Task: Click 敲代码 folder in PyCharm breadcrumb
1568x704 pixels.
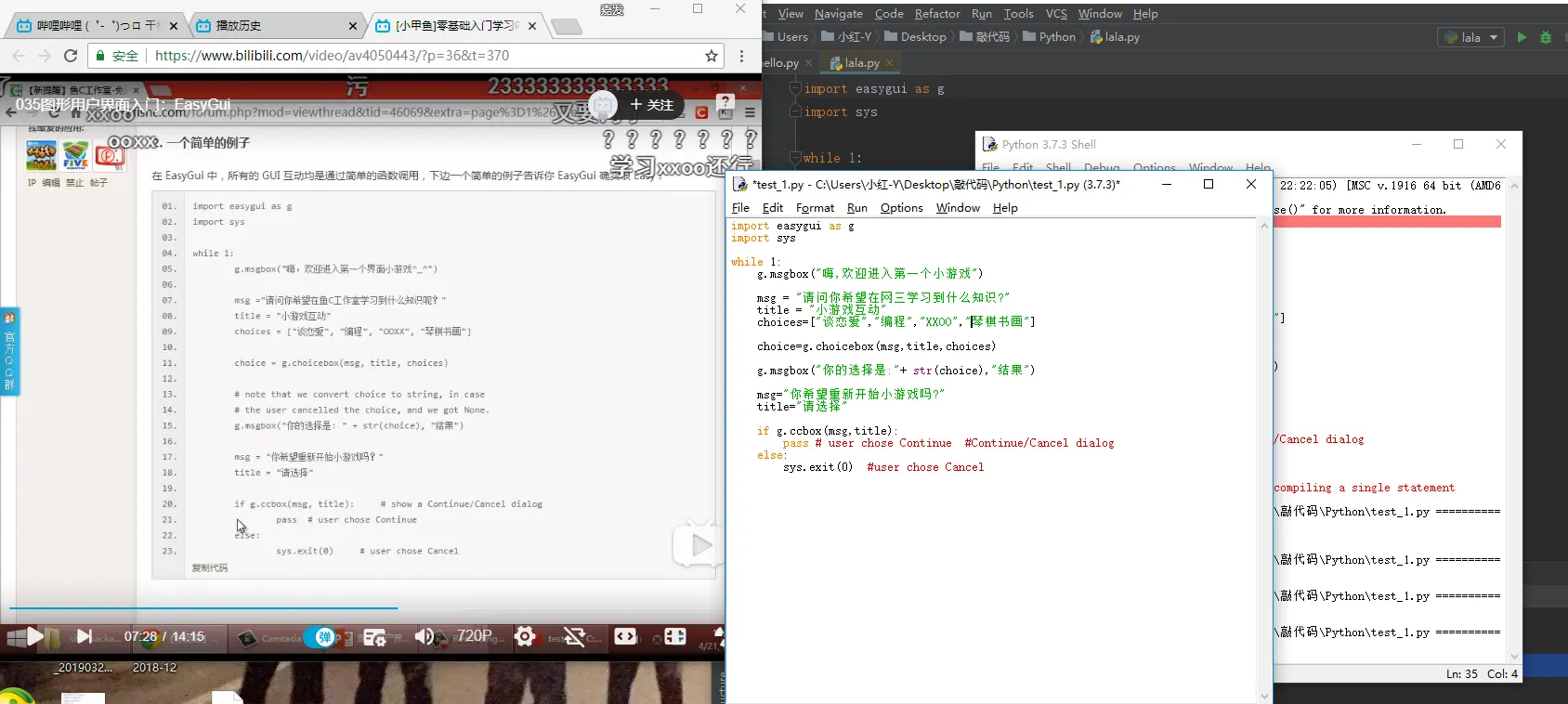Action: pos(985,37)
